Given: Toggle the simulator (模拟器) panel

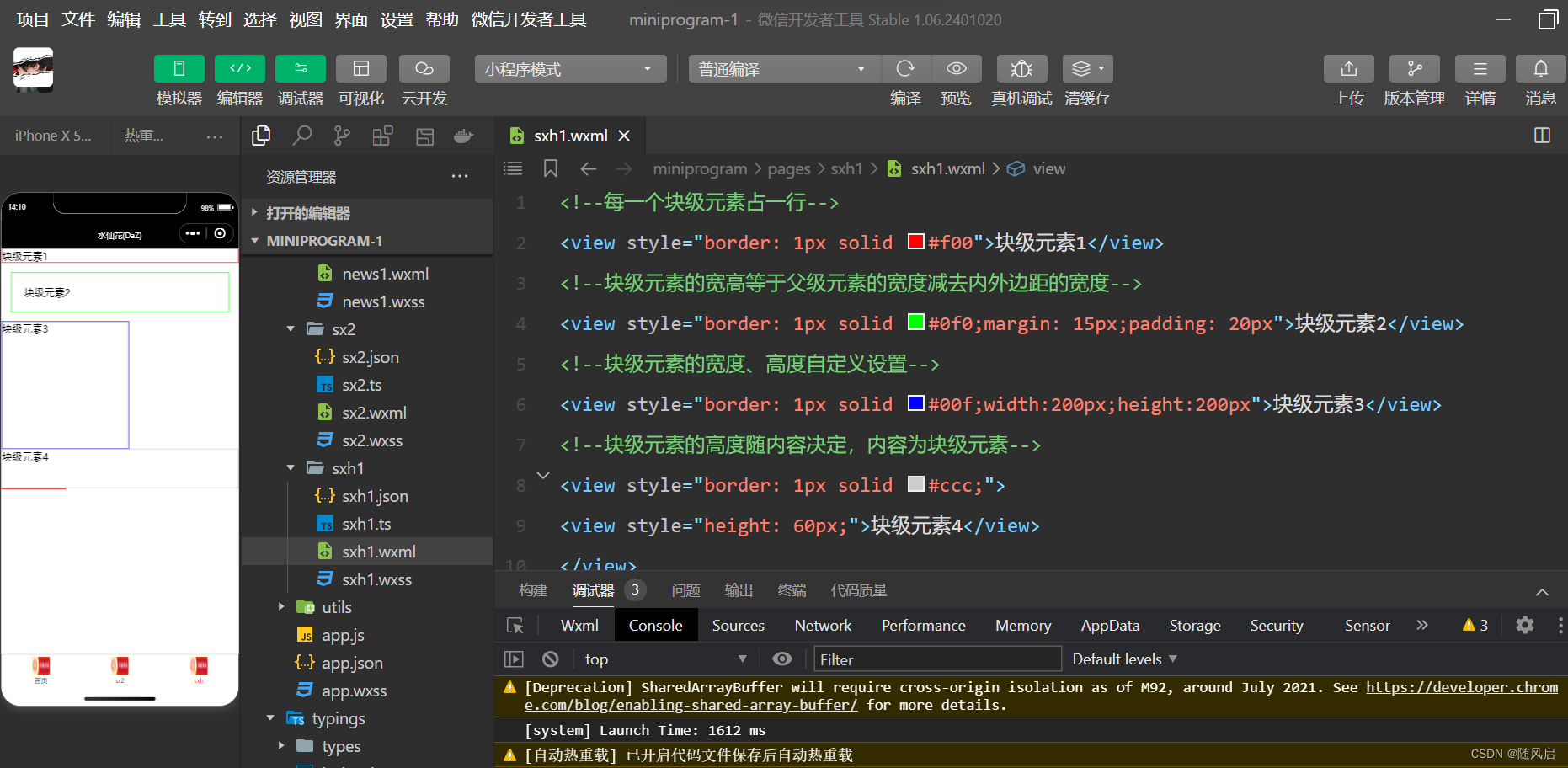Looking at the screenshot, I should (x=179, y=68).
